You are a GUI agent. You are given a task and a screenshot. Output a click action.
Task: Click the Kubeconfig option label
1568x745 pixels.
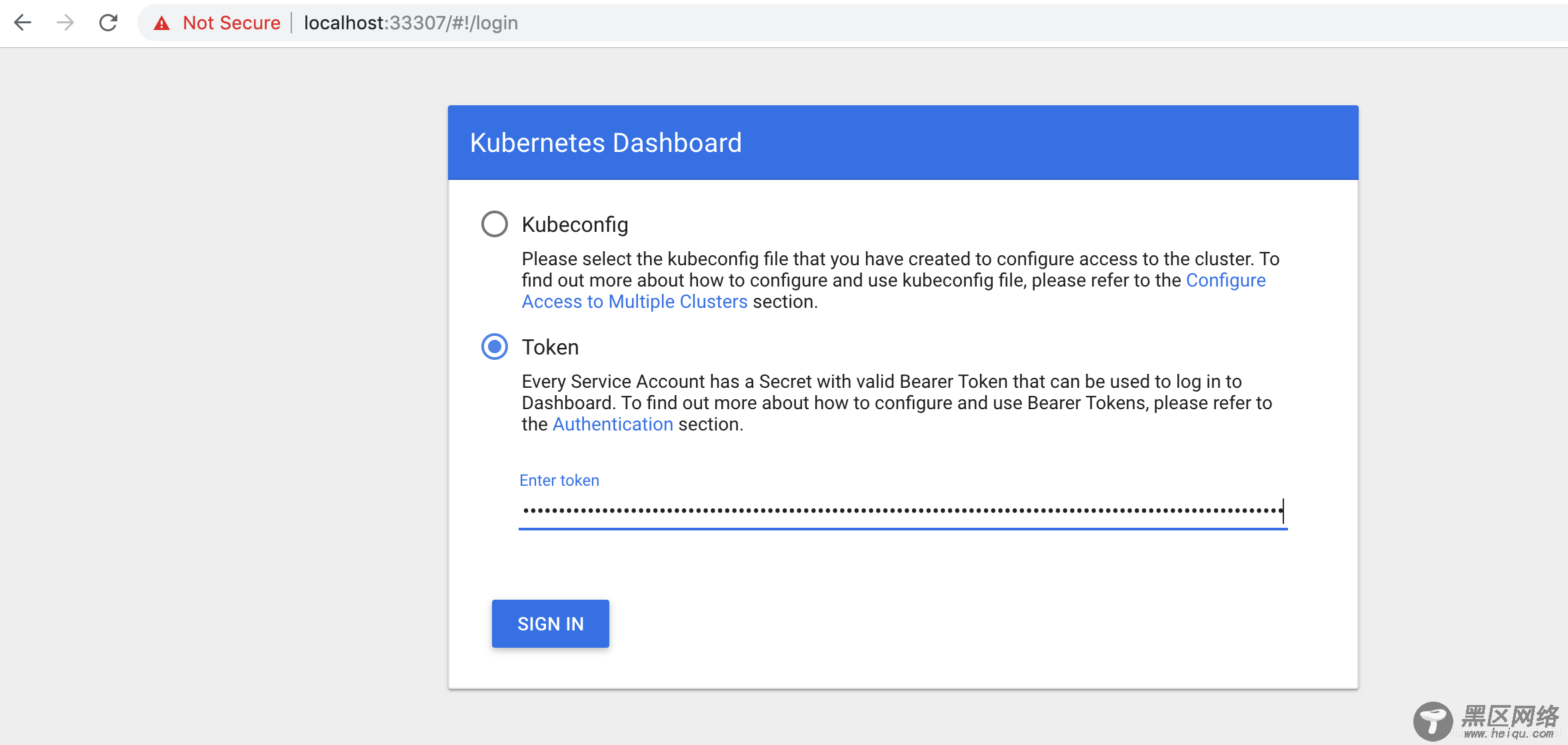(x=575, y=225)
